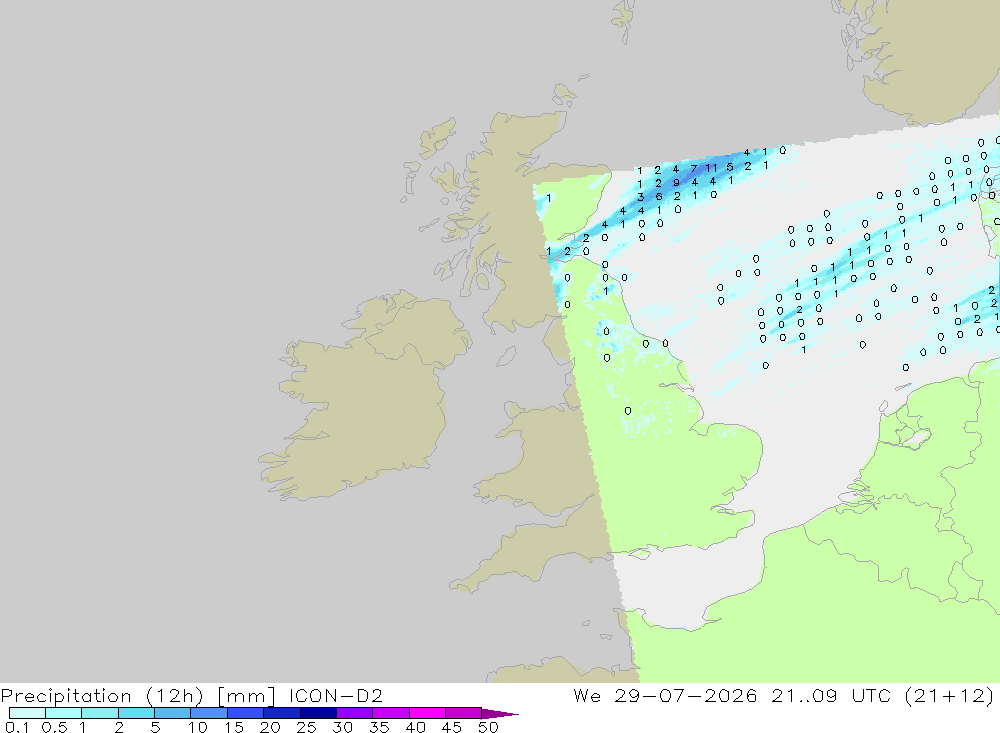Click the '30' legend scale label
Image resolution: width=1000 pixels, height=733 pixels.
(x=343, y=727)
